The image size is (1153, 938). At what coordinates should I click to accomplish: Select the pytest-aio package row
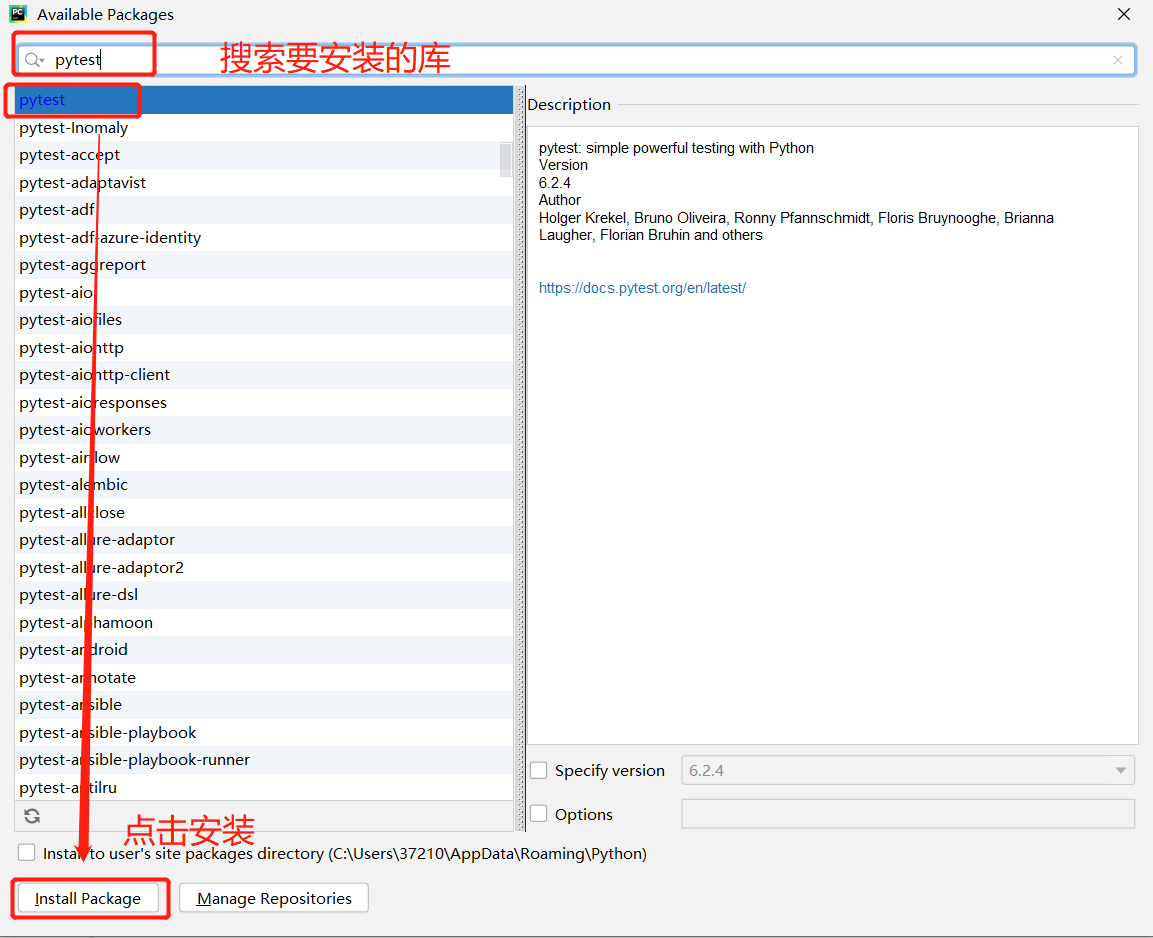[263, 293]
